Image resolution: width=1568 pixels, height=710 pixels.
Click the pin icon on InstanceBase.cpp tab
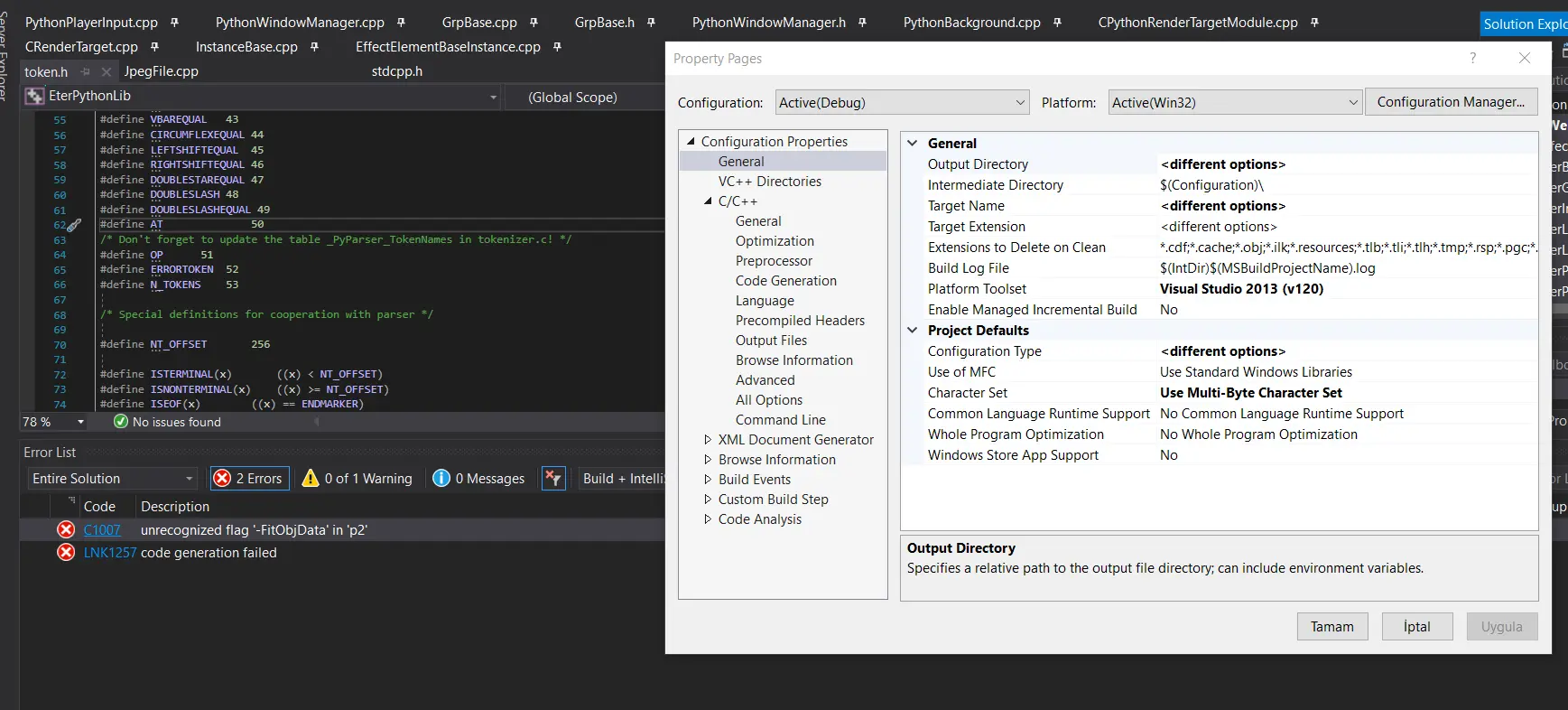(314, 47)
